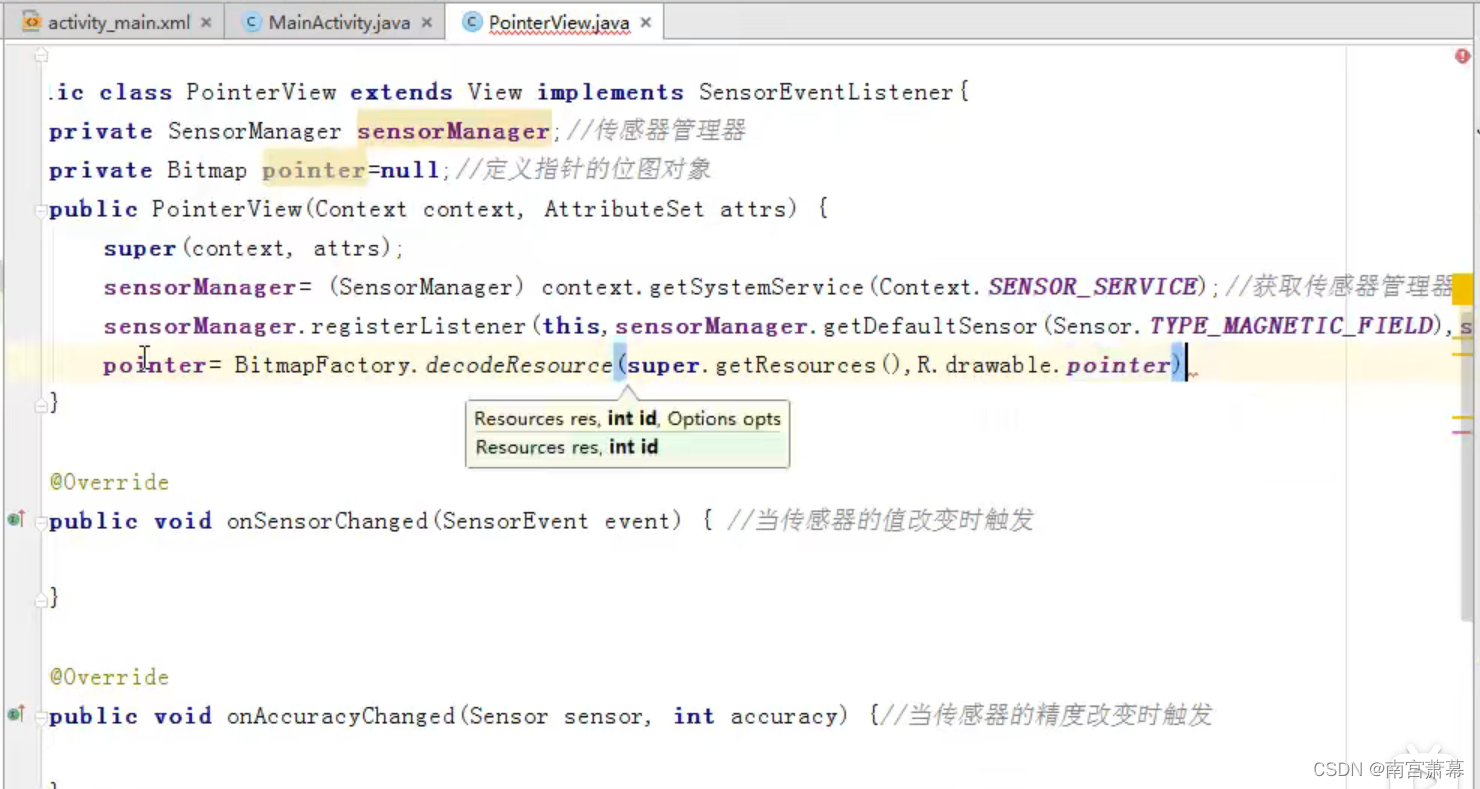The image size is (1480, 789).
Task: Switch to the MainActivity.java tab
Action: point(333,22)
